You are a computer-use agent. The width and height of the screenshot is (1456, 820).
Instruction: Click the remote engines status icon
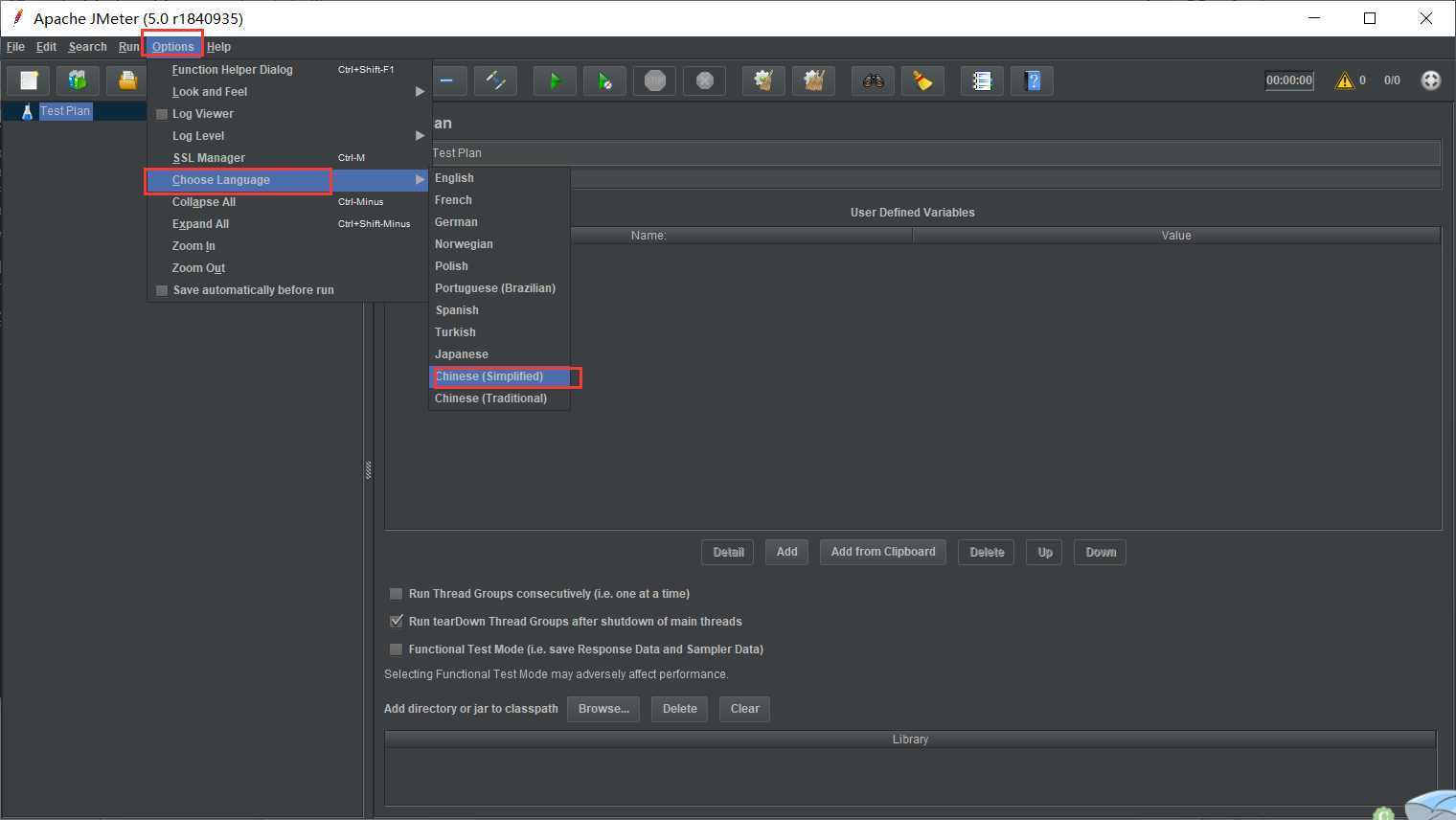click(x=1430, y=80)
